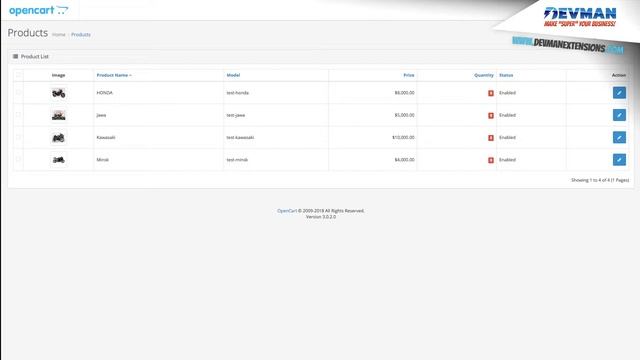The height and width of the screenshot is (360, 640).
Task: Select the $10,000.00 price cell
Action: point(373,138)
